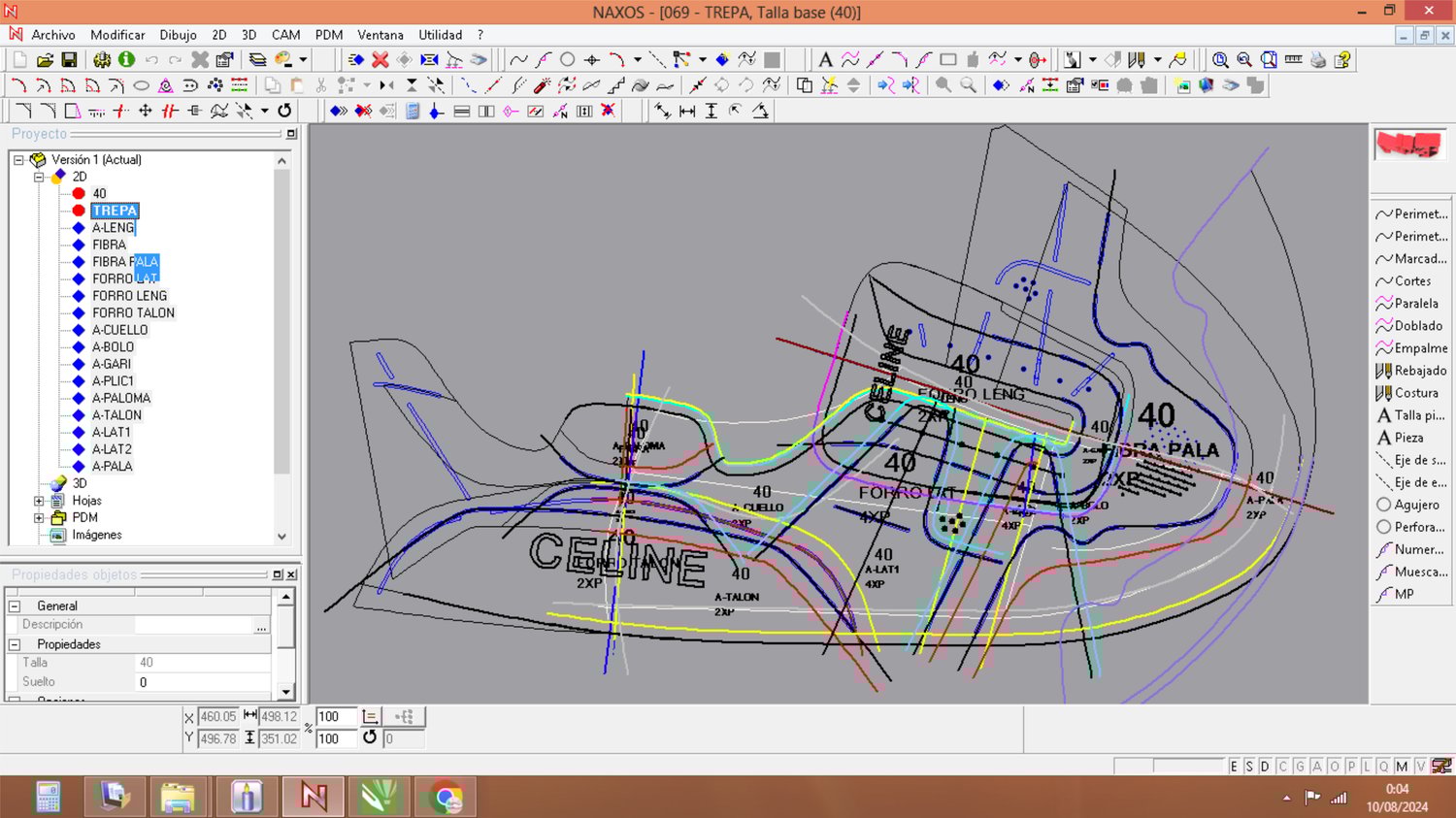Click the layers stack icon
The height and width of the screenshot is (818, 1456).
point(257,60)
